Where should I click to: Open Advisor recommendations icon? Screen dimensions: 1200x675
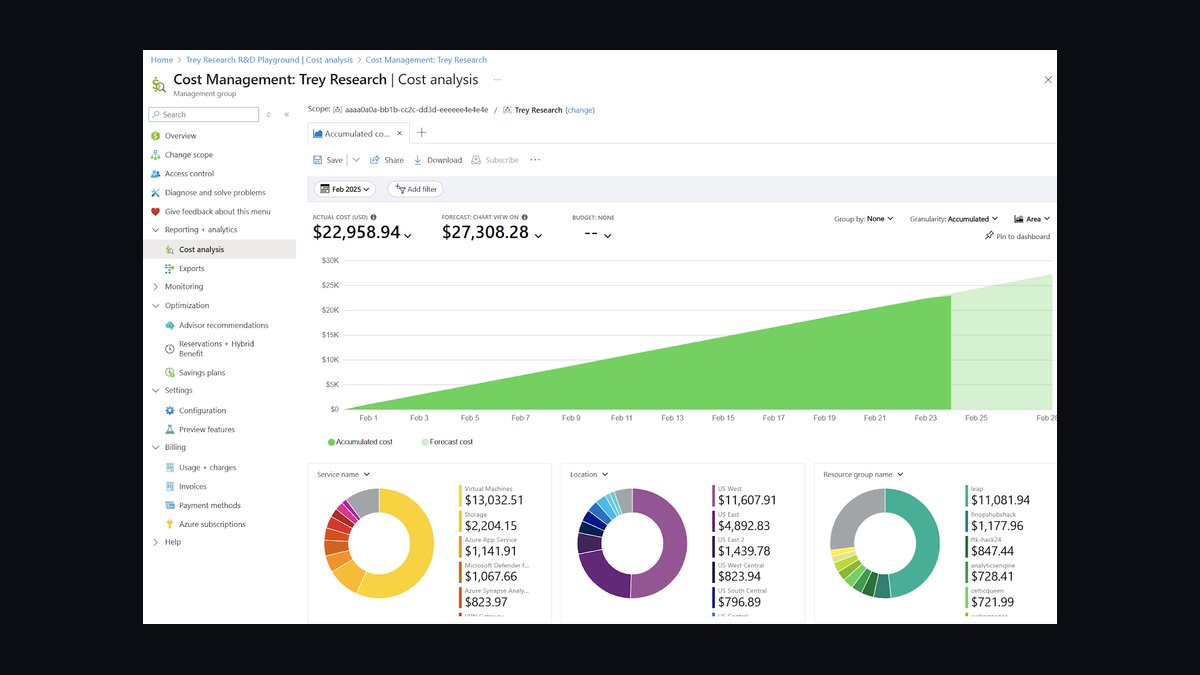(x=170, y=325)
